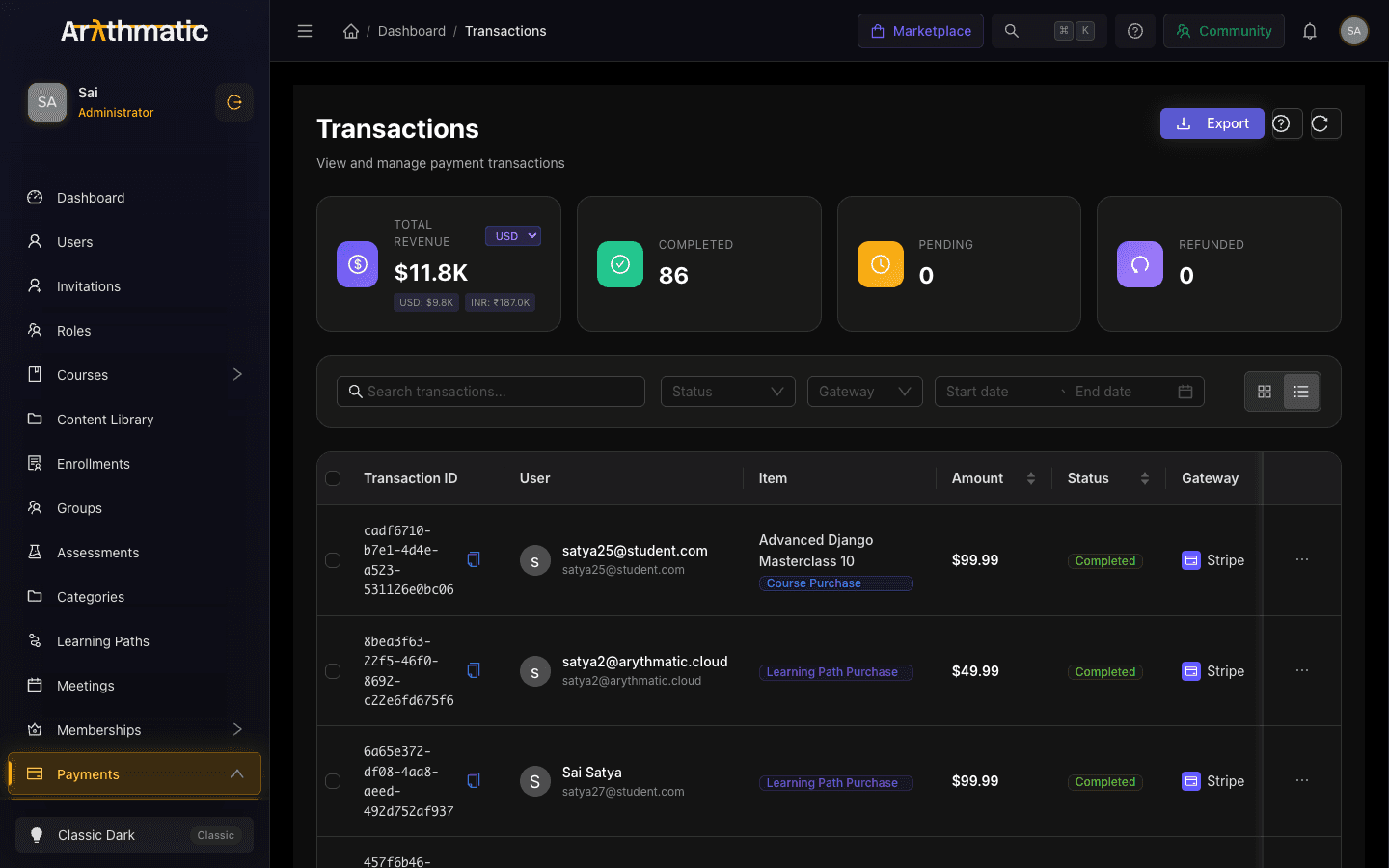Open the date range calendar icon
The width and height of the screenshot is (1389, 868).
point(1185,392)
